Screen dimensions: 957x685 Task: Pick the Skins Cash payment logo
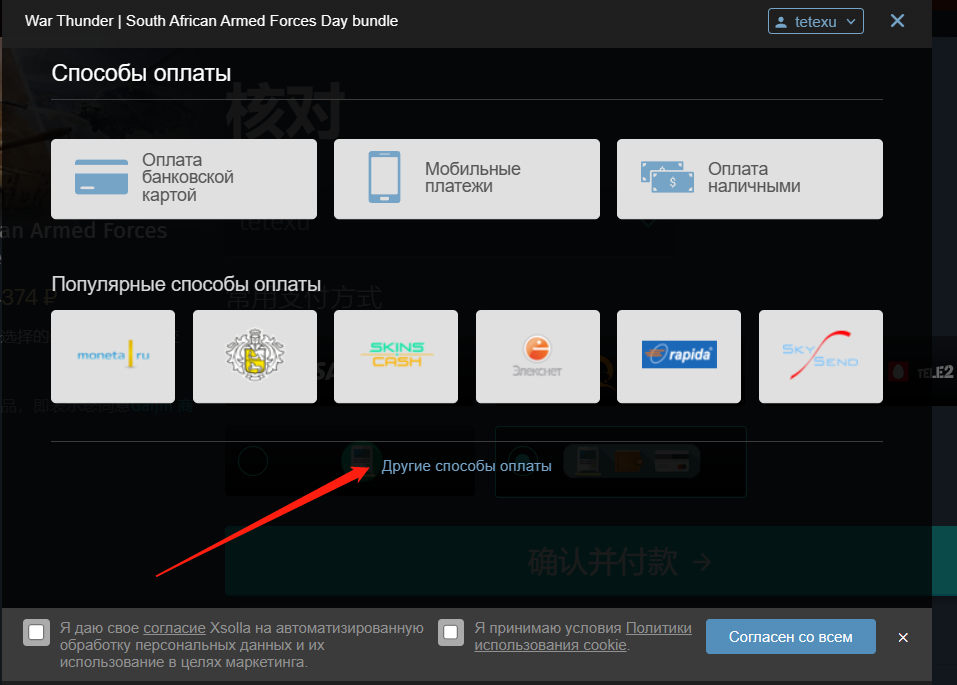pos(396,357)
